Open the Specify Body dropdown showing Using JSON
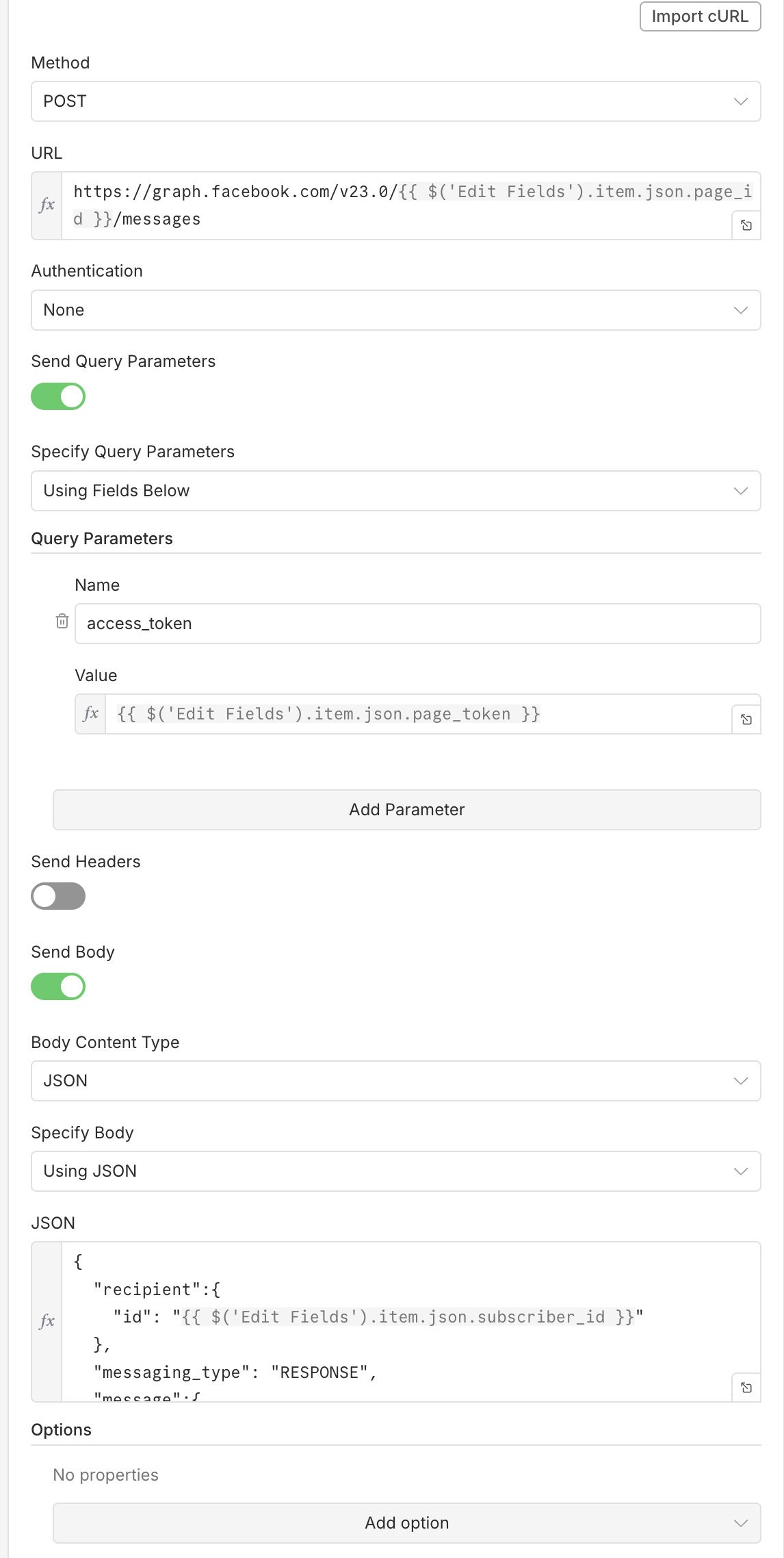This screenshot has width=784, height=1558. click(395, 1171)
